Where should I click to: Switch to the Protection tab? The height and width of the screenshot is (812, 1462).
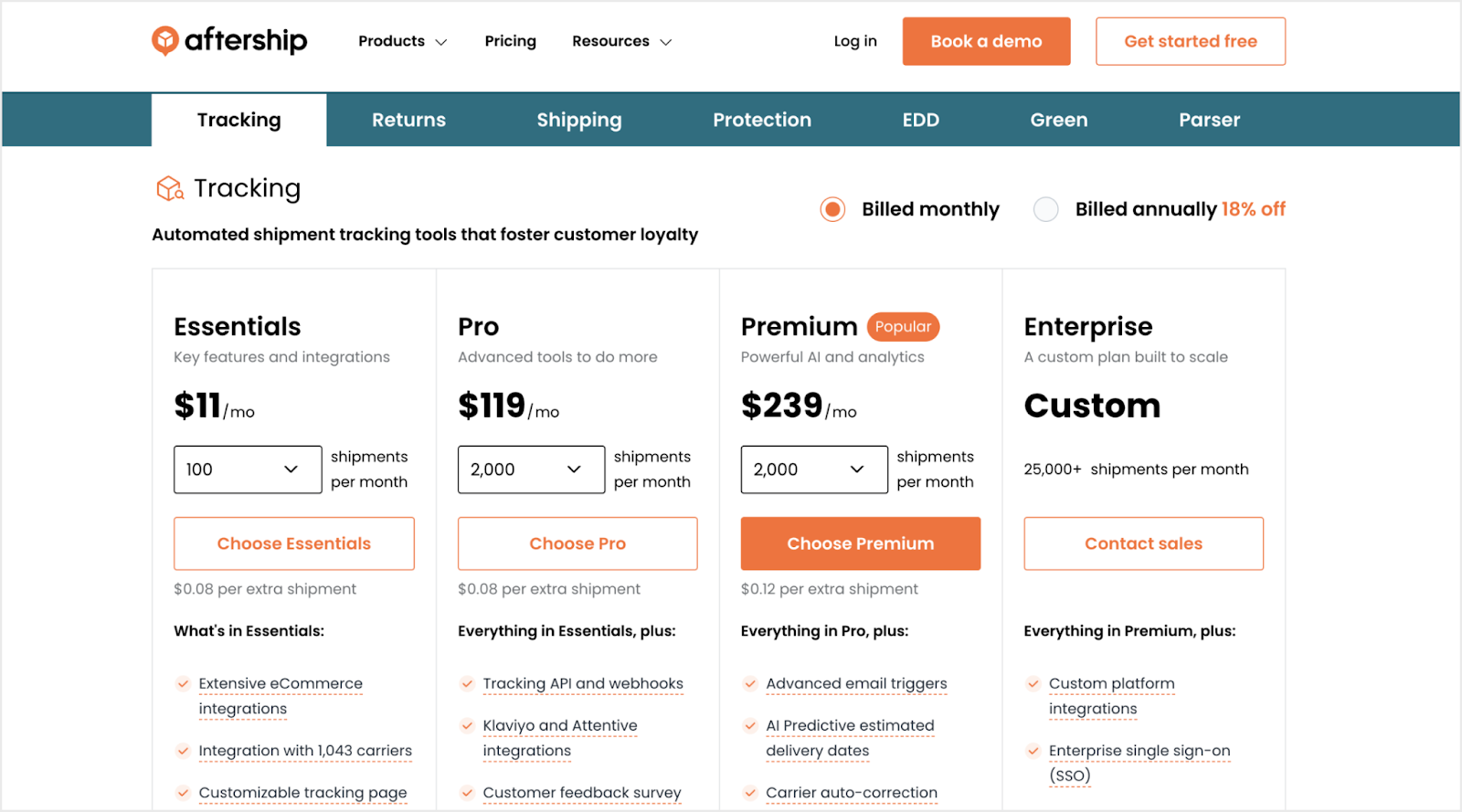point(762,120)
